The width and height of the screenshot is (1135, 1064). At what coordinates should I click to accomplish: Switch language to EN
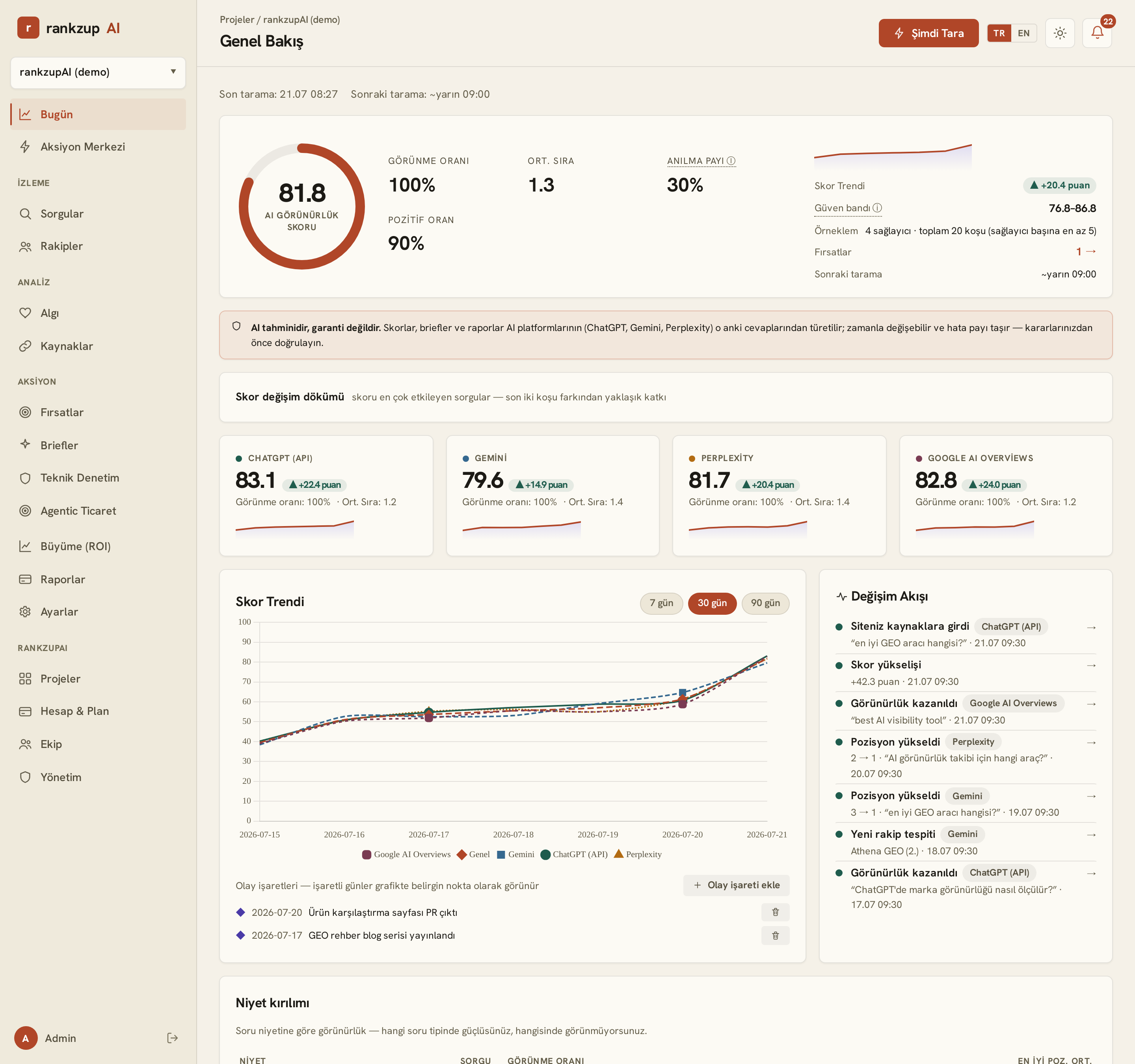[x=1023, y=33]
